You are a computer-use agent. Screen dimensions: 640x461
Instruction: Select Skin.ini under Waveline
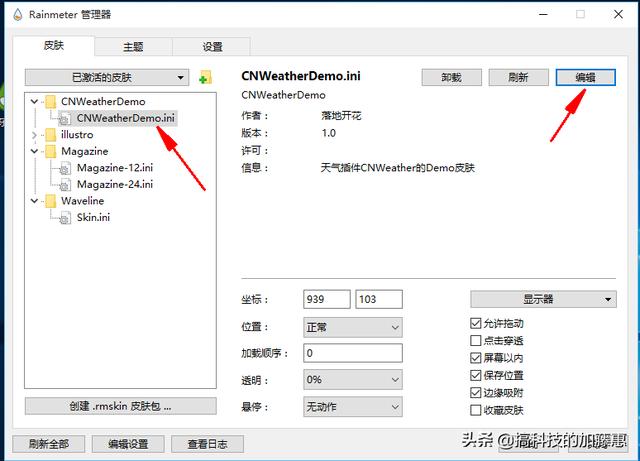pos(93,217)
